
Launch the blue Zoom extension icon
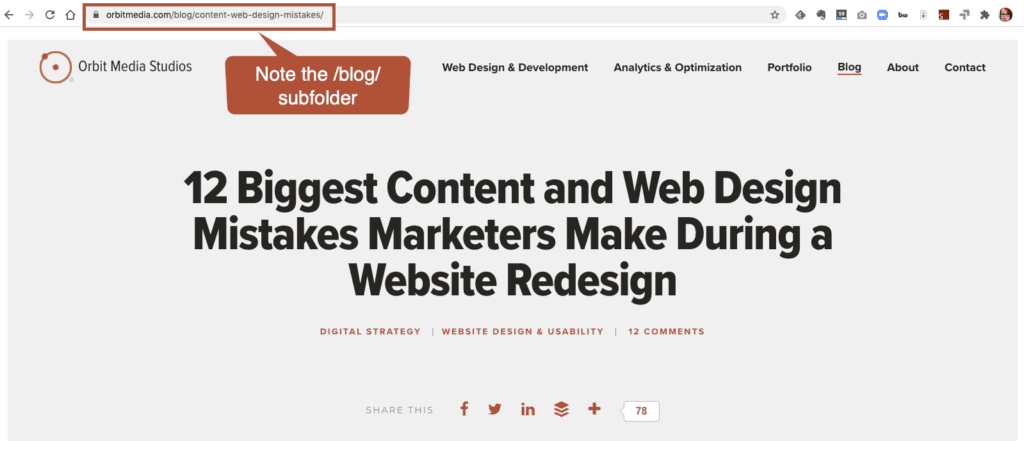click(x=882, y=15)
